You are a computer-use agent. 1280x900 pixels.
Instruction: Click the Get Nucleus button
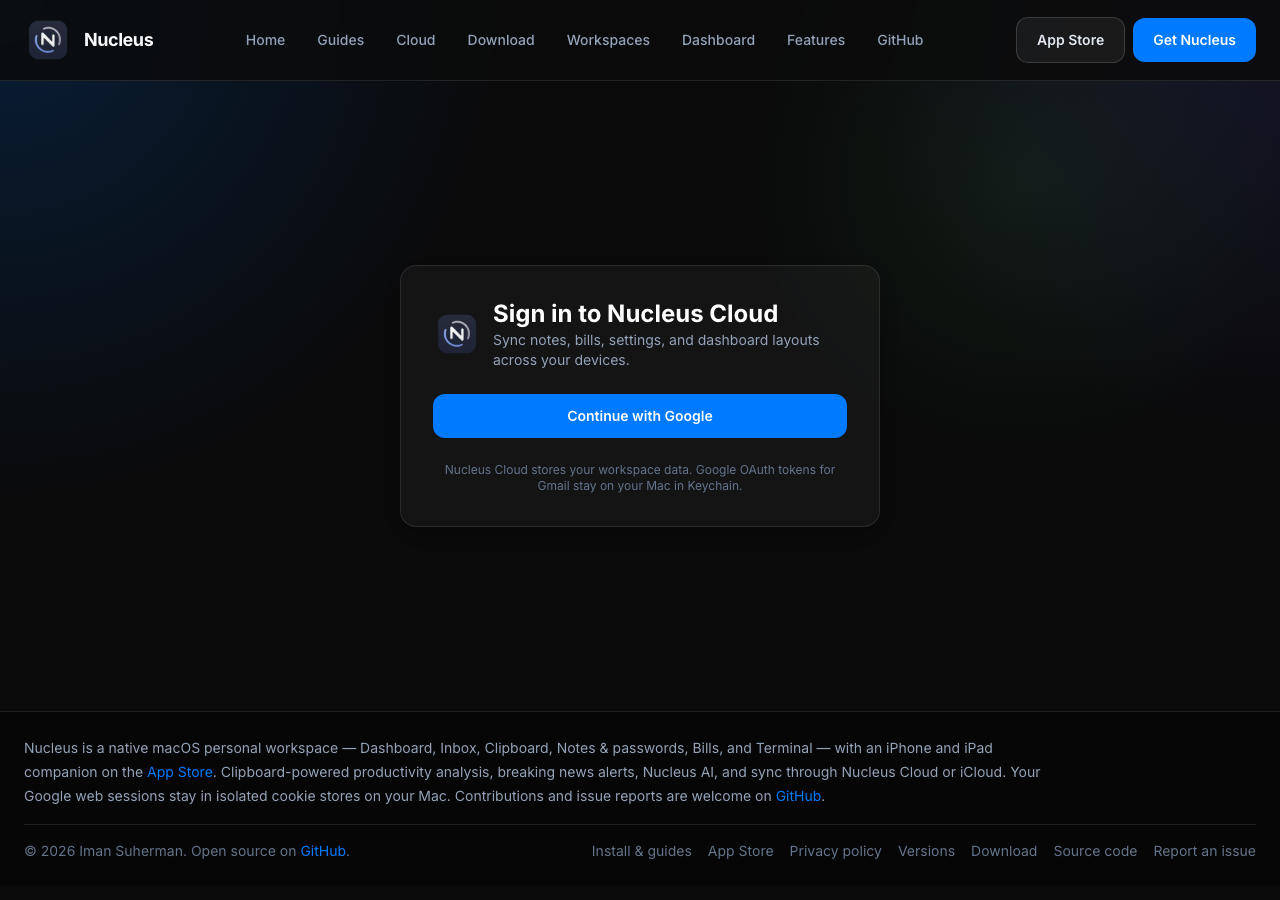click(x=1194, y=40)
